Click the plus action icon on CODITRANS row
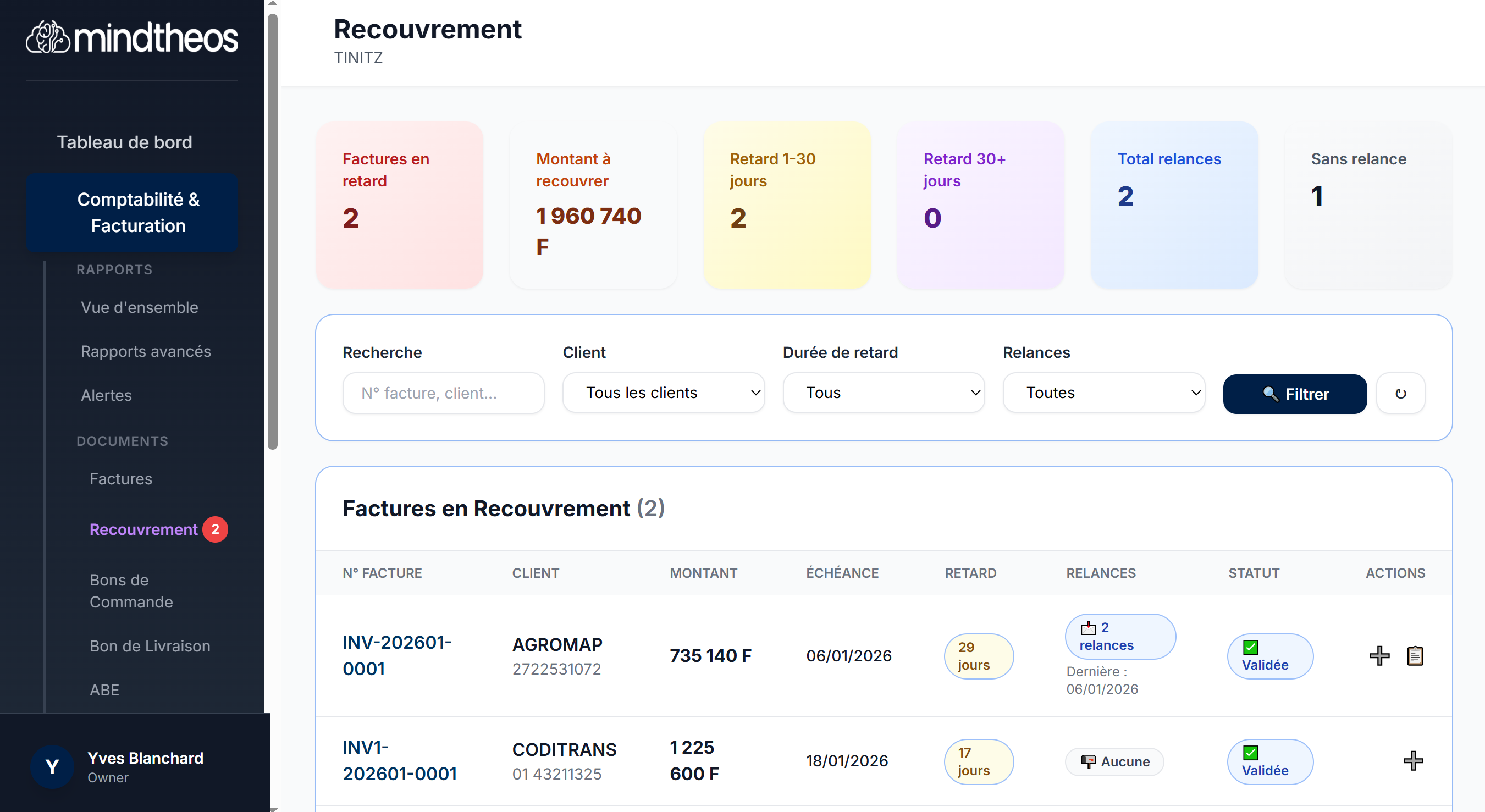Screen dimensions: 1485x812 tap(1414, 761)
